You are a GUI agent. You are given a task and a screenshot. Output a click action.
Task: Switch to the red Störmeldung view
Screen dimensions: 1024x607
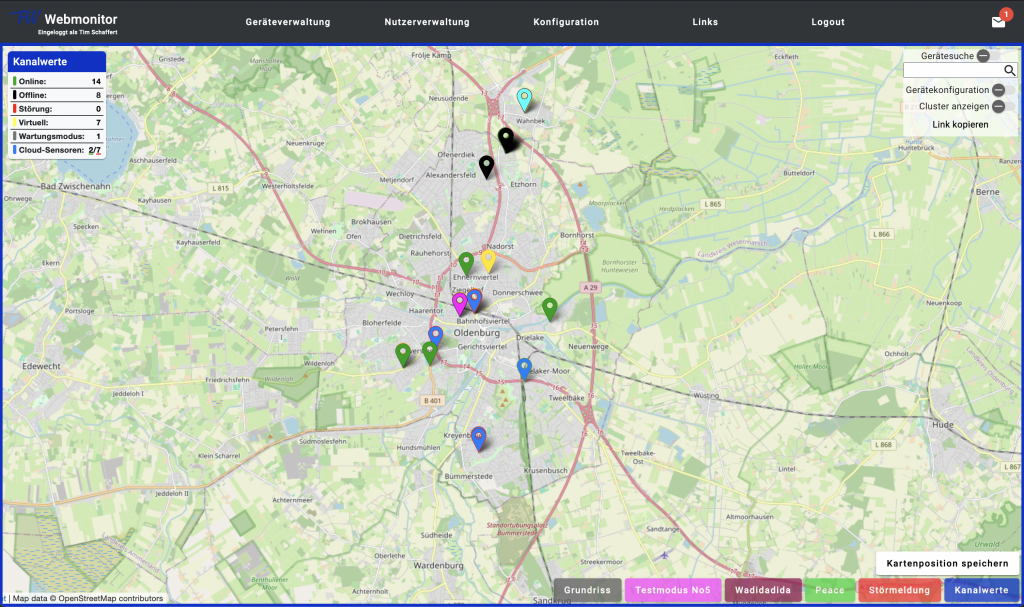884,591
